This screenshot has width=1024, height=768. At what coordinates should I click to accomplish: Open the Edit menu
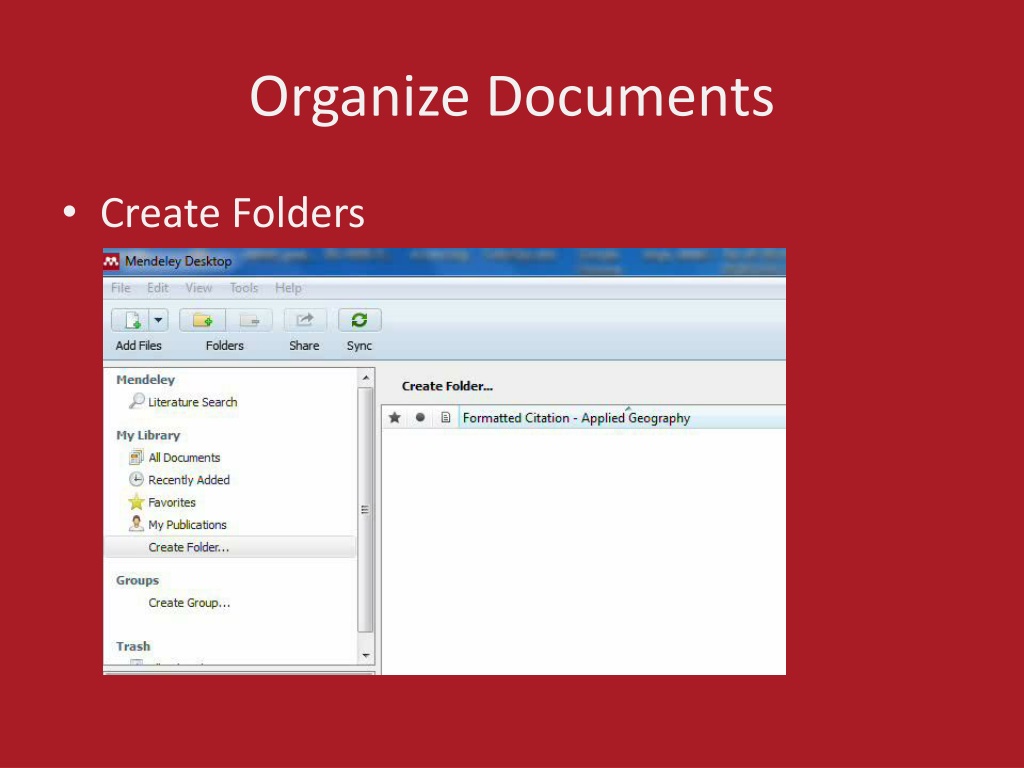point(157,288)
